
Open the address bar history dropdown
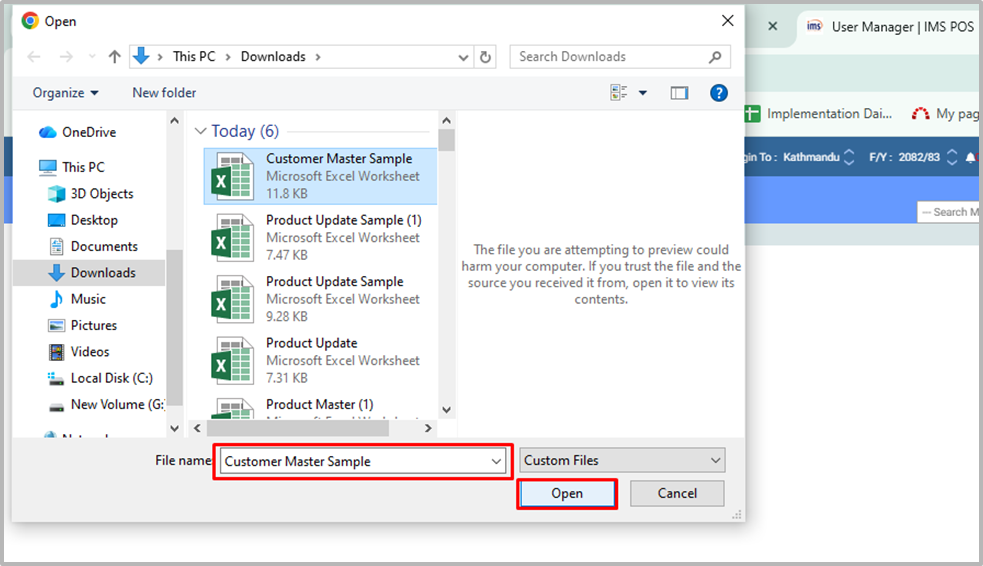(463, 57)
